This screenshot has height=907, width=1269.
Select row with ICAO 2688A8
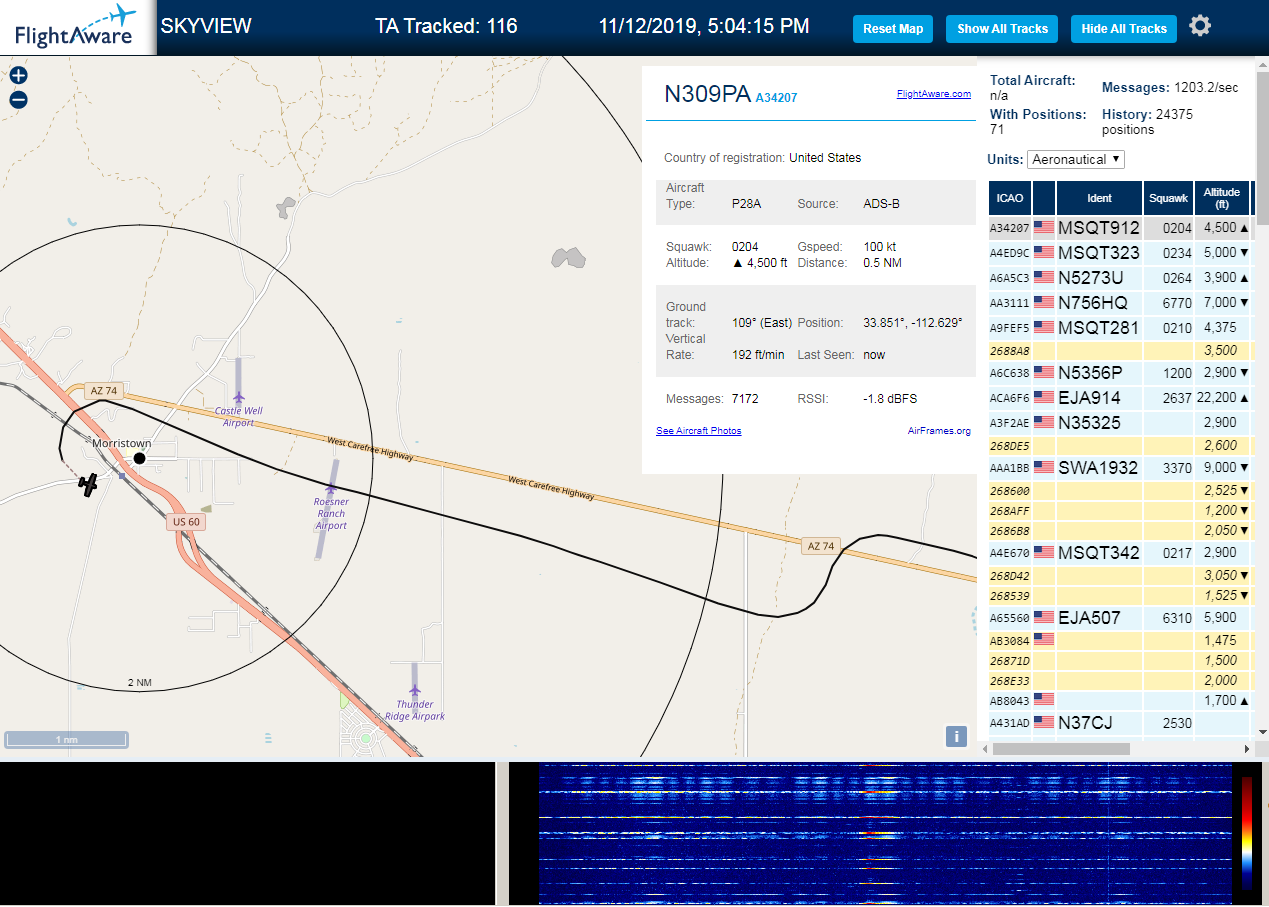pyautogui.click(x=1120, y=351)
